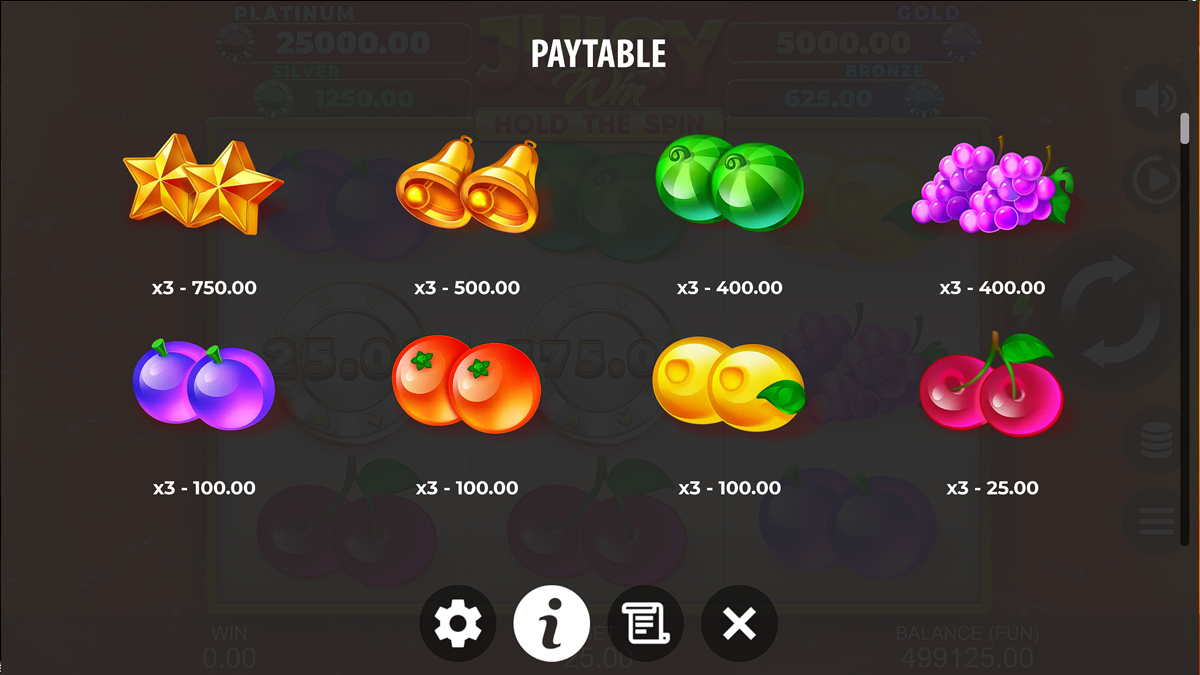Screen dimensions: 1200x675
Task: Mute sound with the speaker icon
Action: pos(1156,98)
